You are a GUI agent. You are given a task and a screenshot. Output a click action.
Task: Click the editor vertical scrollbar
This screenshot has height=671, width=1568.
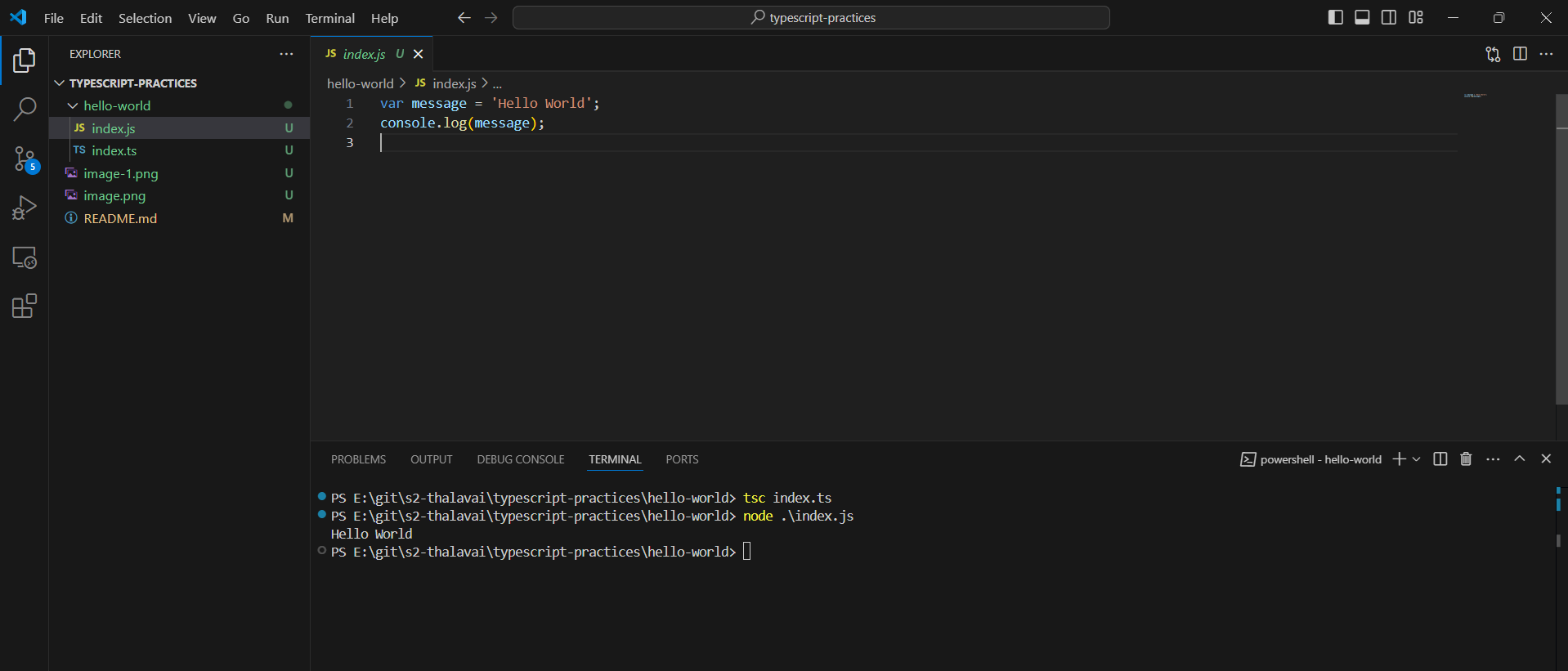tap(1561, 249)
